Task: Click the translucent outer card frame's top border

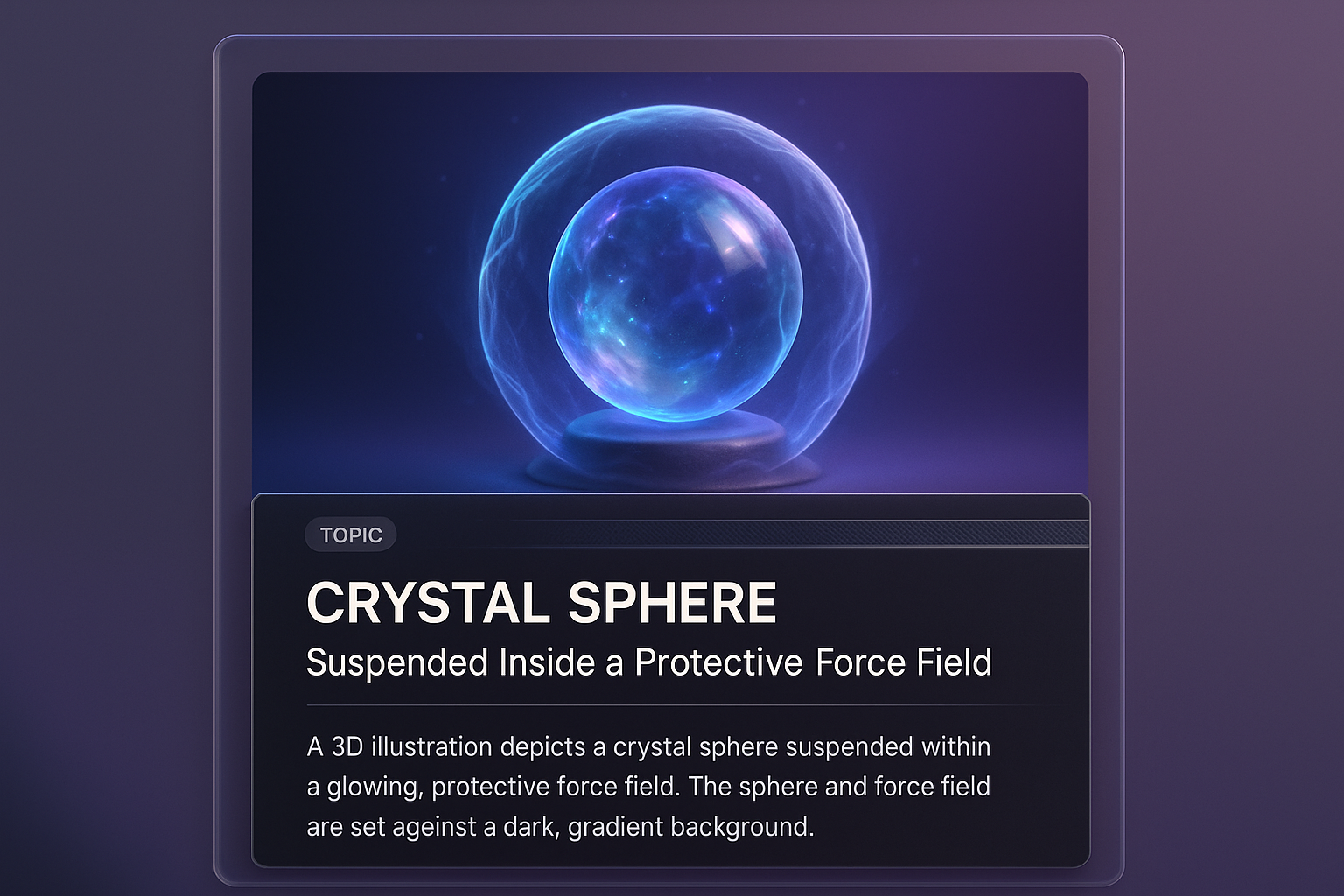Action: 668,38
